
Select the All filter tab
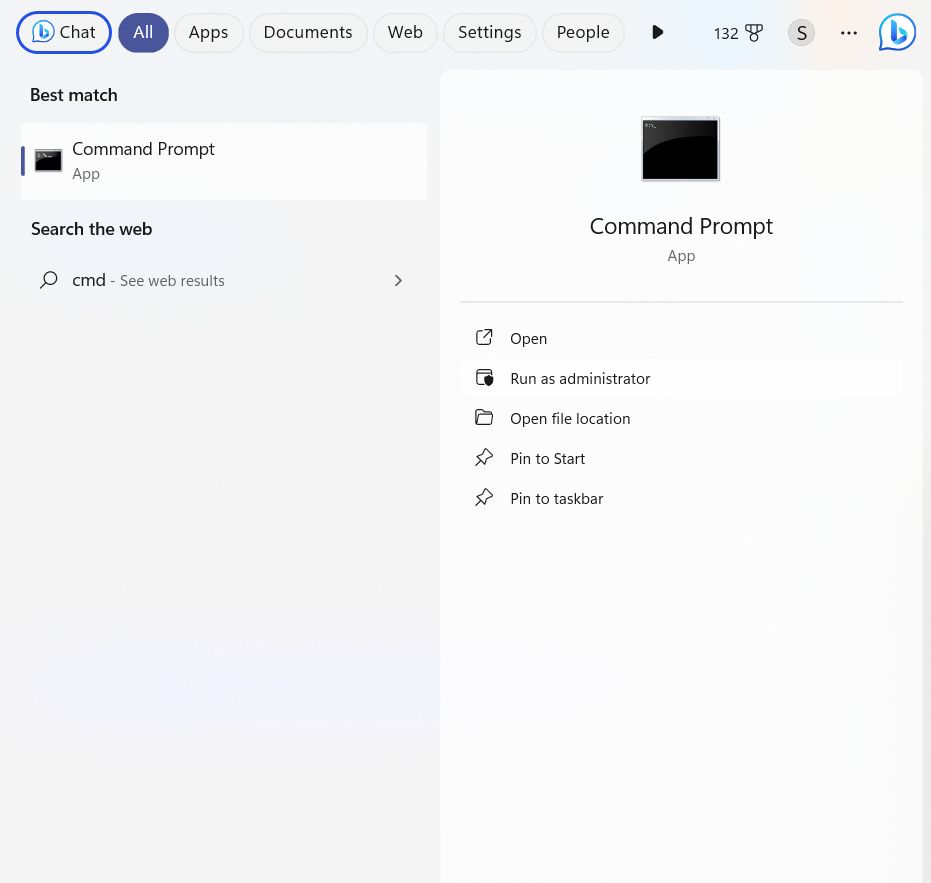(x=143, y=32)
